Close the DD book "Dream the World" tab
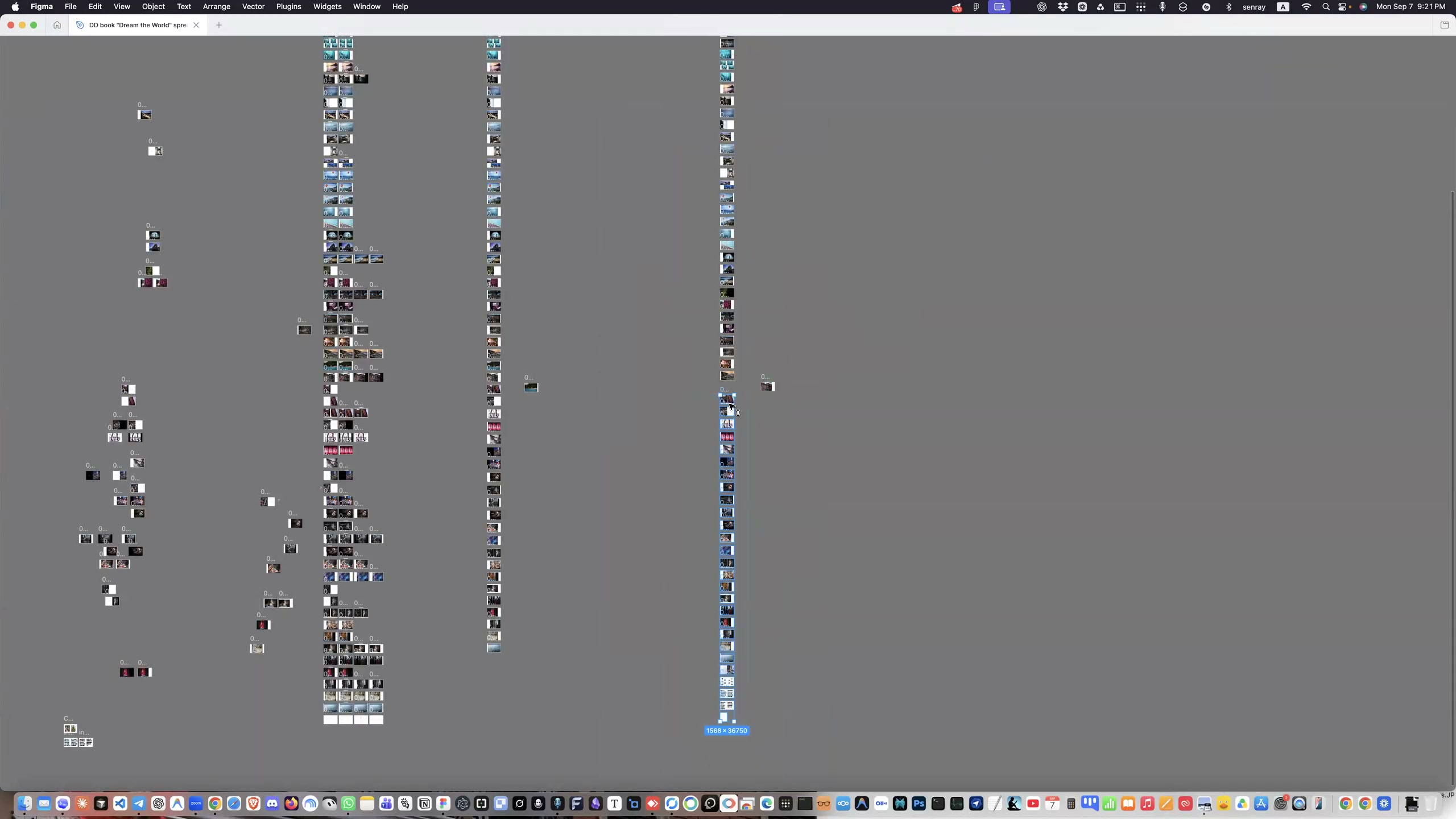1456x819 pixels. pos(196,25)
